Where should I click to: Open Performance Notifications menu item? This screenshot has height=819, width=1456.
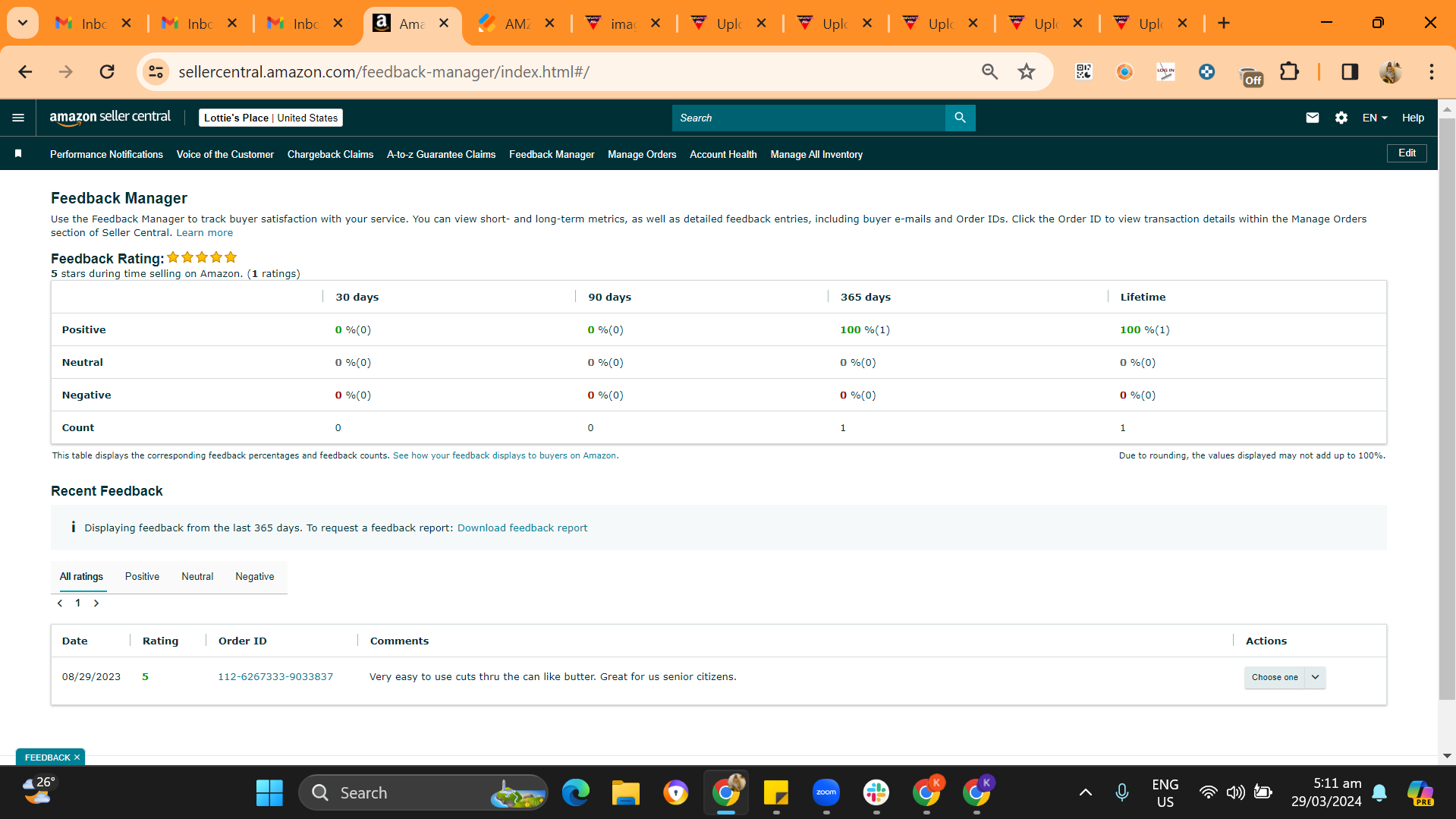tap(106, 154)
